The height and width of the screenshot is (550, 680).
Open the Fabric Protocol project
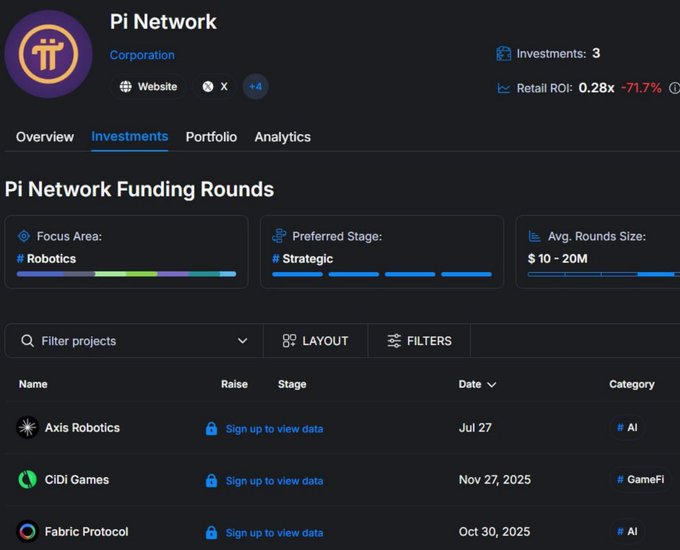pyautogui.click(x=86, y=532)
